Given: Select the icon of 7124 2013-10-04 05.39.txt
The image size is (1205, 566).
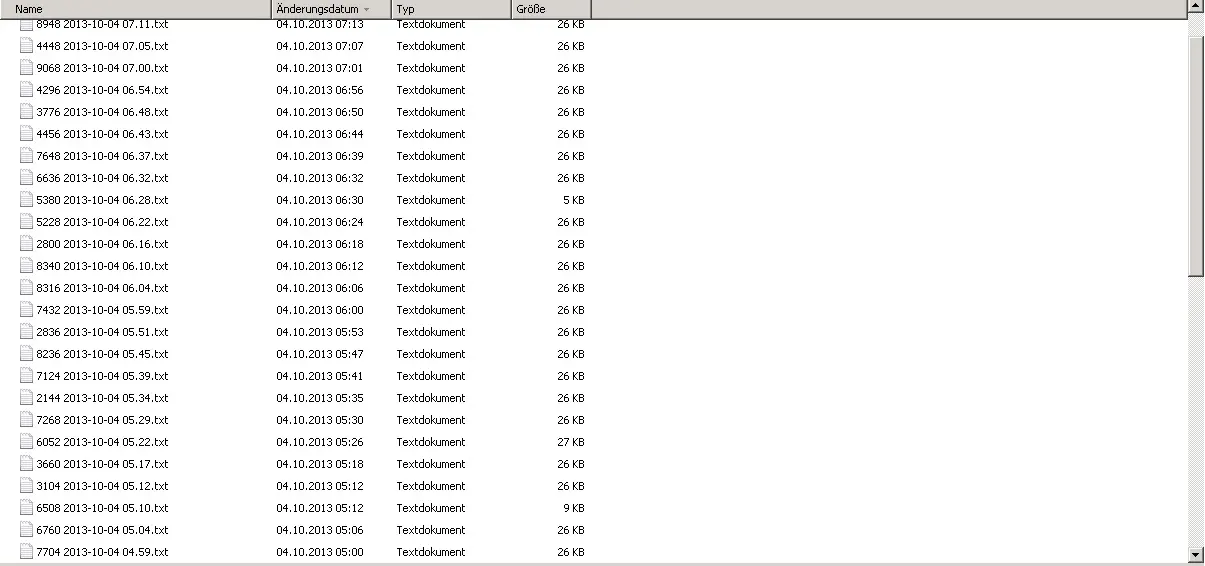Looking at the screenshot, I should point(27,376).
